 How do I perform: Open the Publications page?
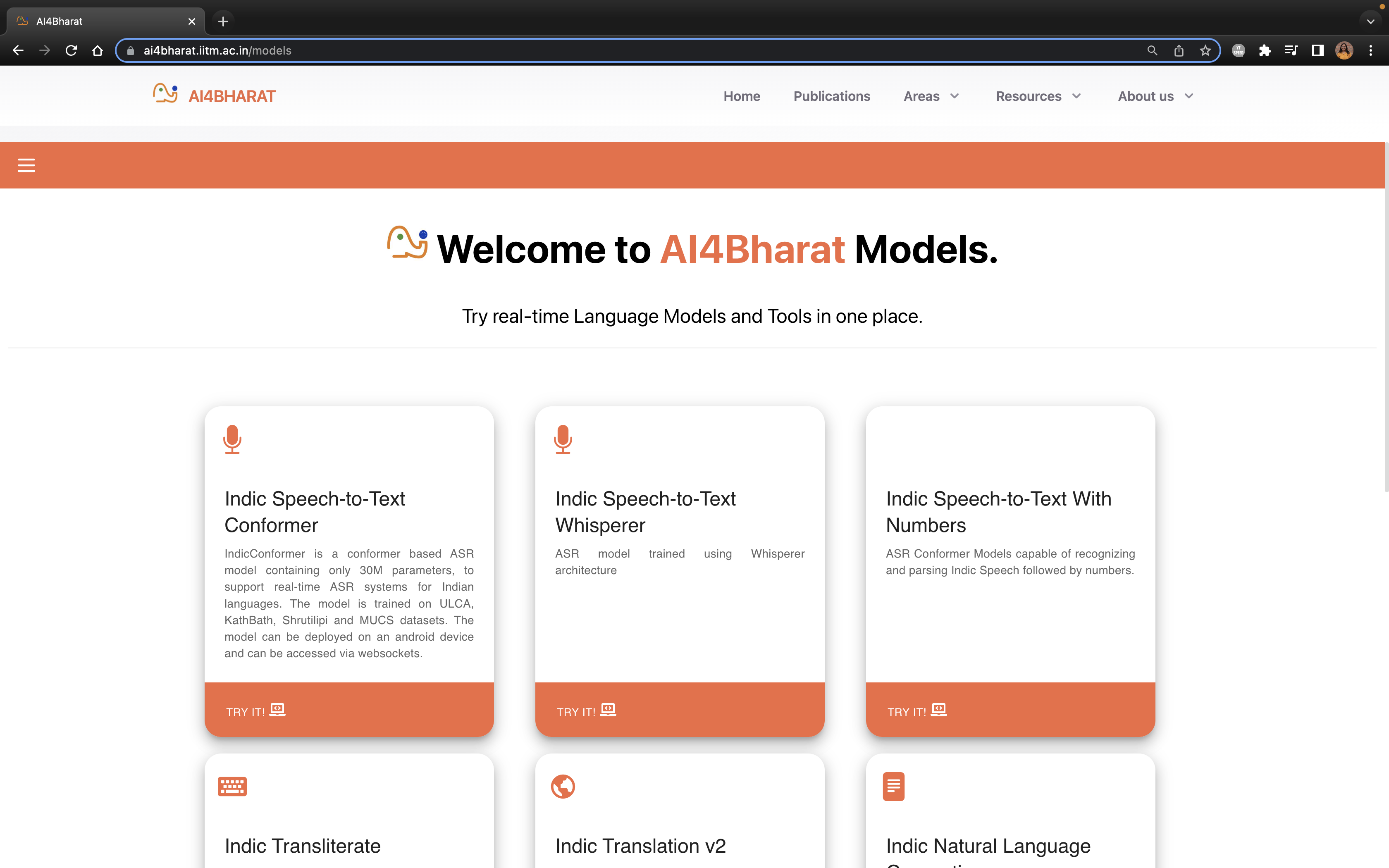832,96
